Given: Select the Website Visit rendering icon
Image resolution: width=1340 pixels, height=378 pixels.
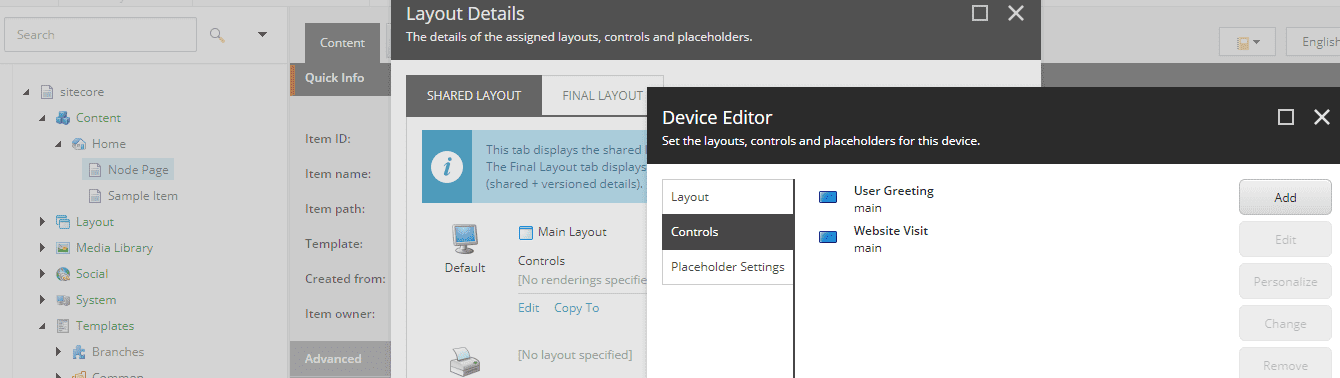Looking at the screenshot, I should pos(828,237).
